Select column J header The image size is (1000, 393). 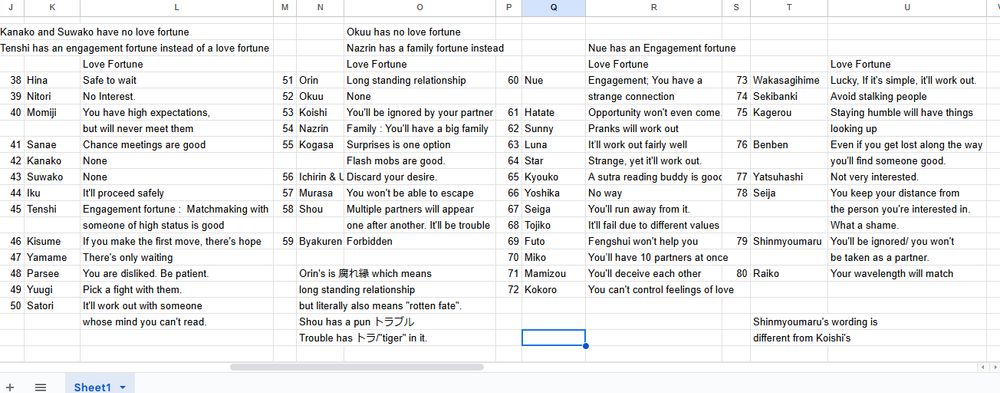click(12, 8)
